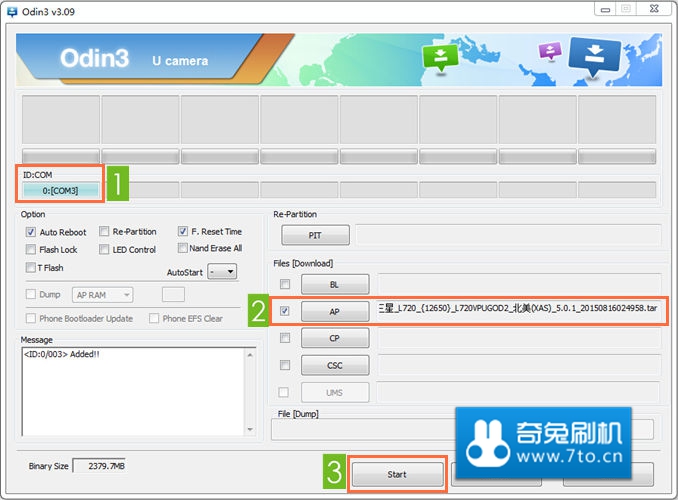Tick the UMS file checkbox
678x500 pixels.
coord(284,392)
